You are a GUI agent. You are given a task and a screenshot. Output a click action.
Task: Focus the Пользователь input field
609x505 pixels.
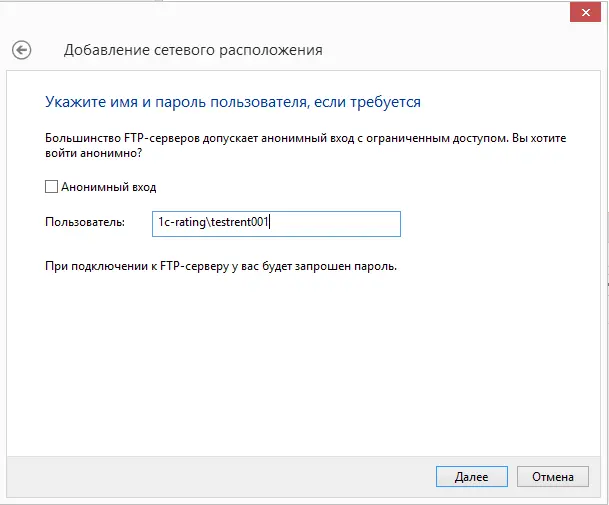[x=276, y=224]
